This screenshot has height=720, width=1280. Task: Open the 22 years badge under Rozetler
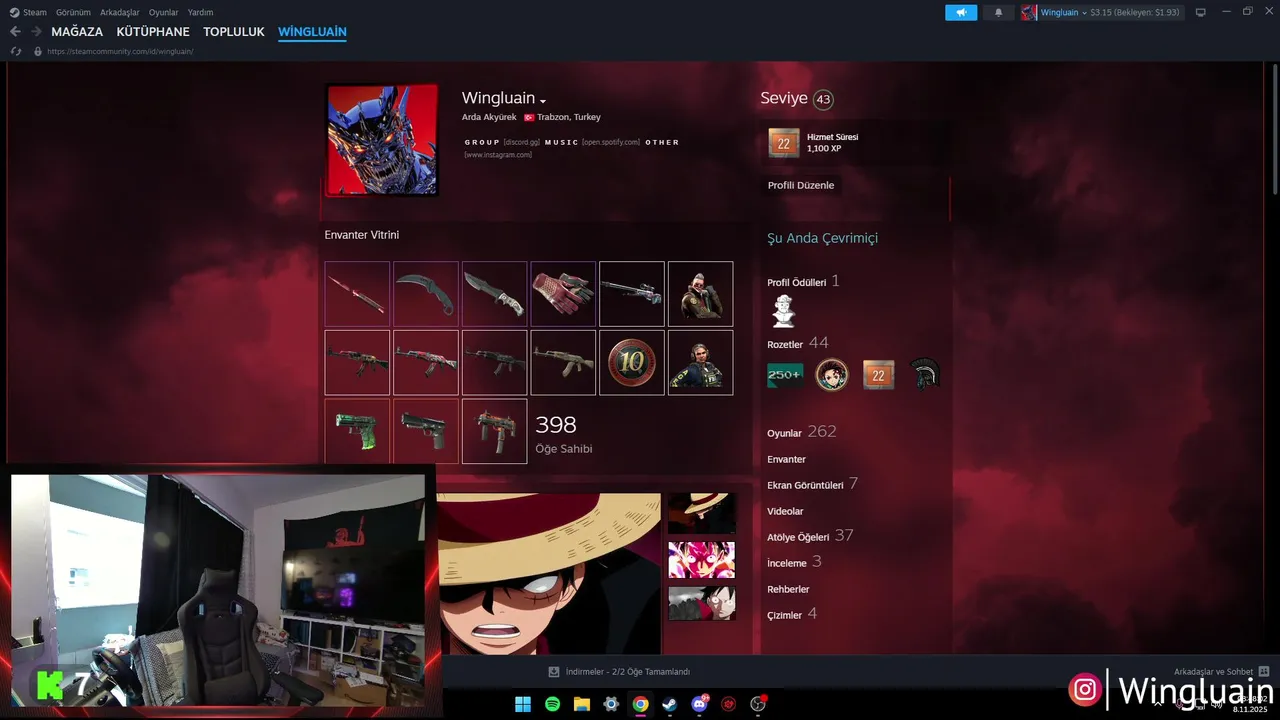point(879,375)
